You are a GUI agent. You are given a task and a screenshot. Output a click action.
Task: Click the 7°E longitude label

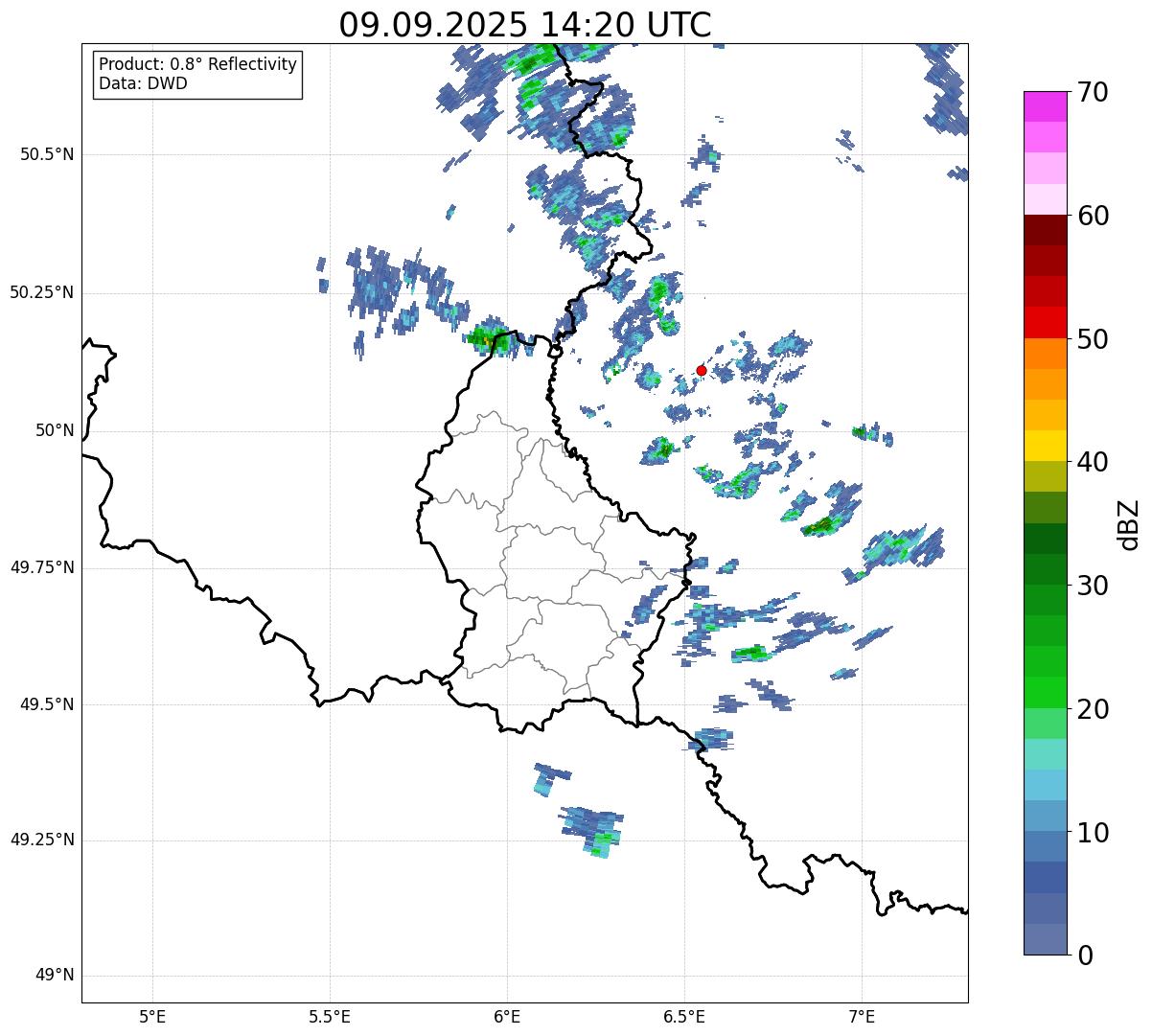click(x=862, y=1016)
